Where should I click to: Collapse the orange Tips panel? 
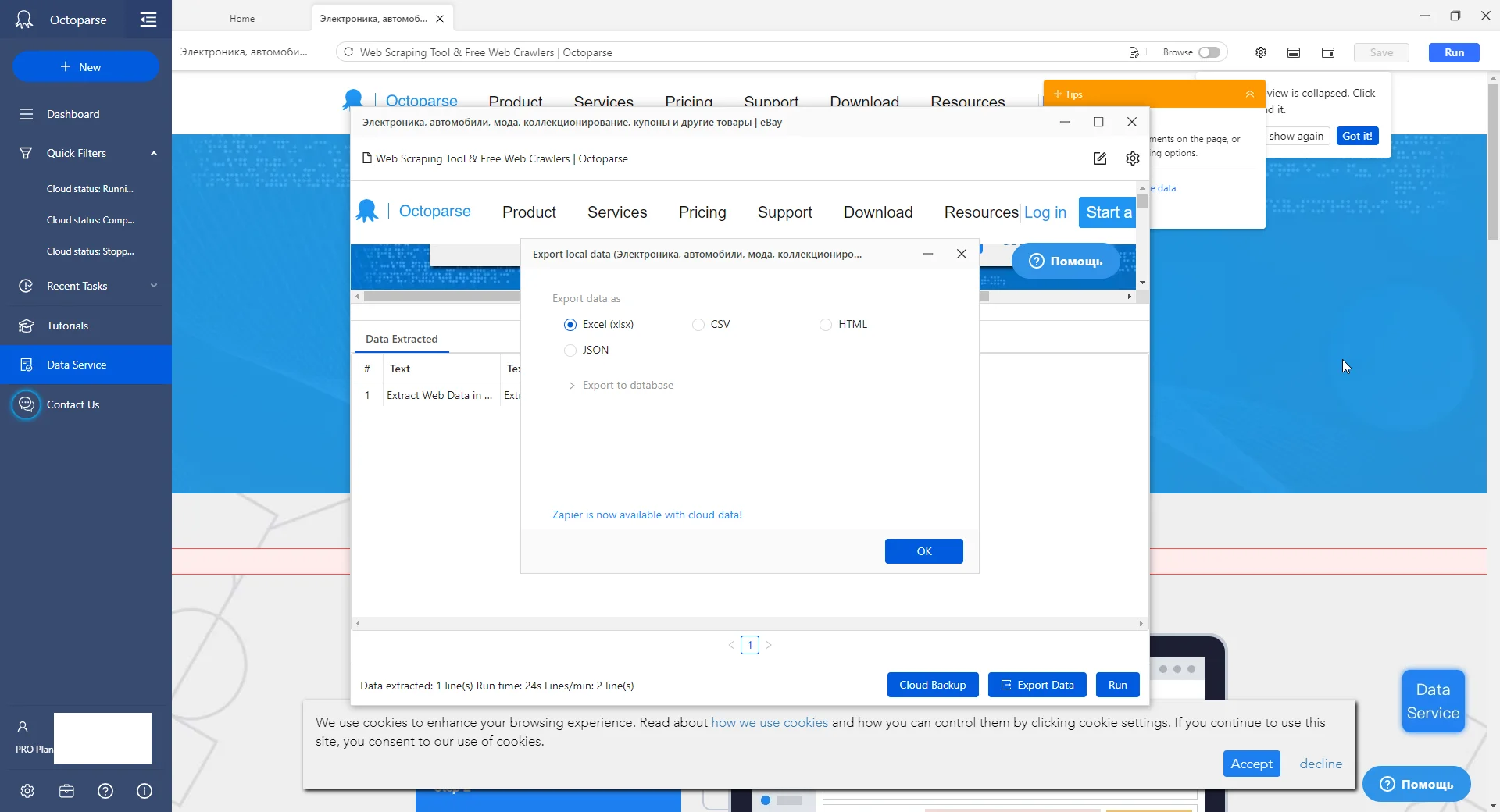(1250, 94)
